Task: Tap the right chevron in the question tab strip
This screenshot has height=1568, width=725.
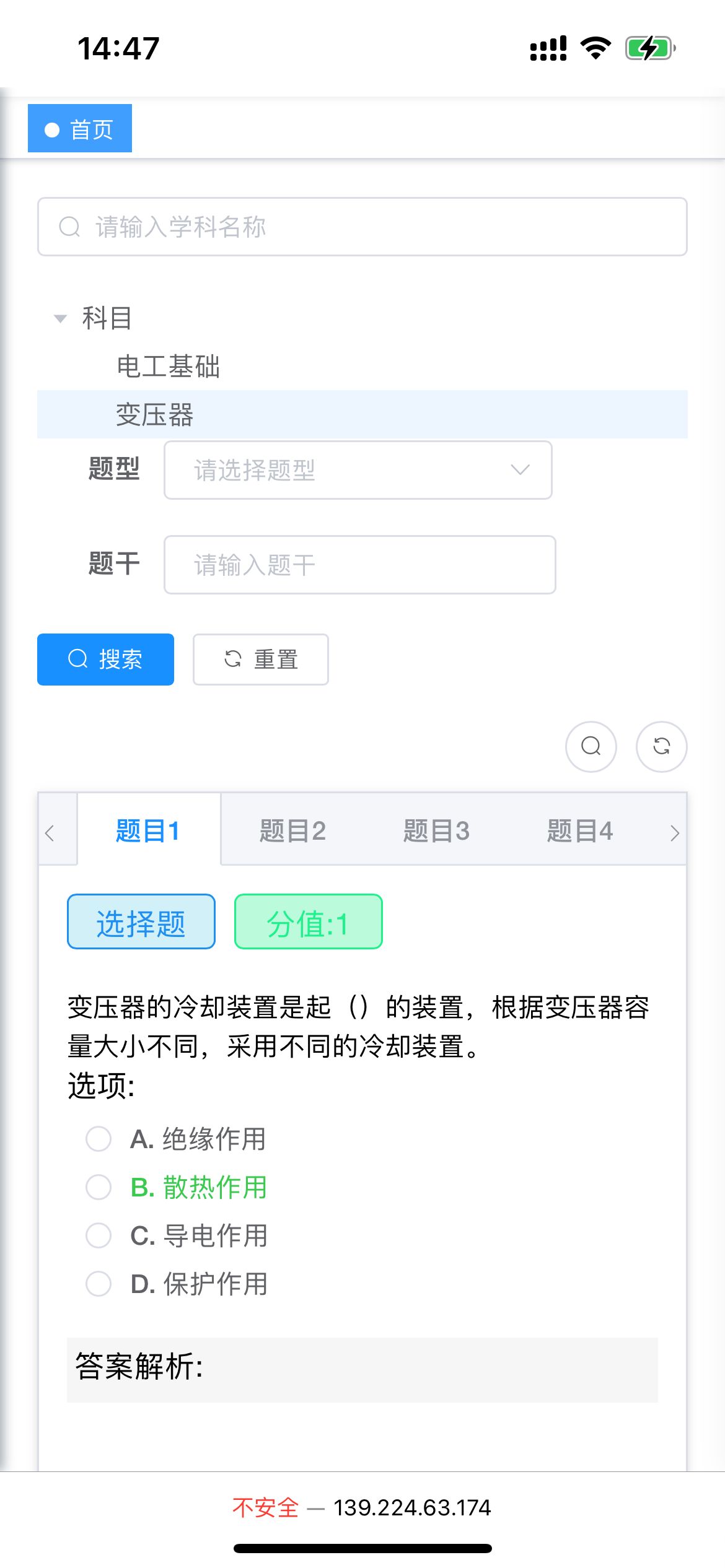Action: (x=675, y=833)
